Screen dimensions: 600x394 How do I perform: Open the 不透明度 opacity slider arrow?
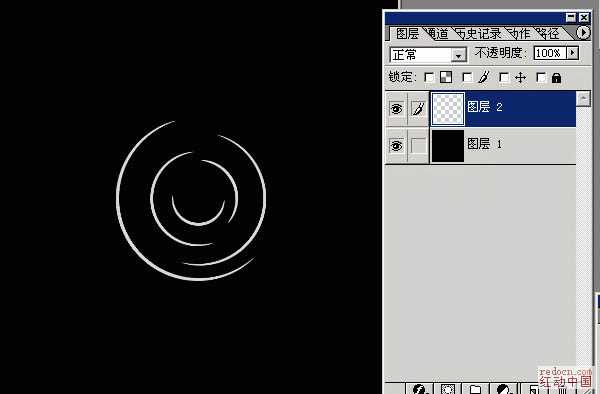pyautogui.click(x=573, y=53)
